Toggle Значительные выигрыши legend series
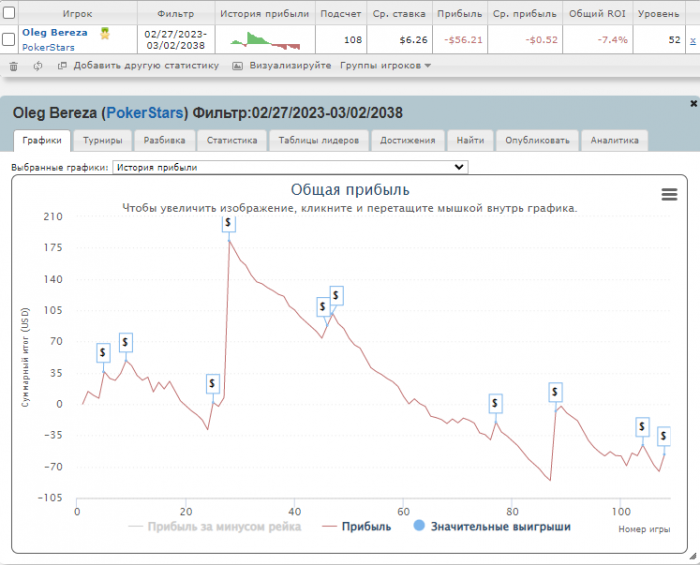700x565 pixels. 492,527
